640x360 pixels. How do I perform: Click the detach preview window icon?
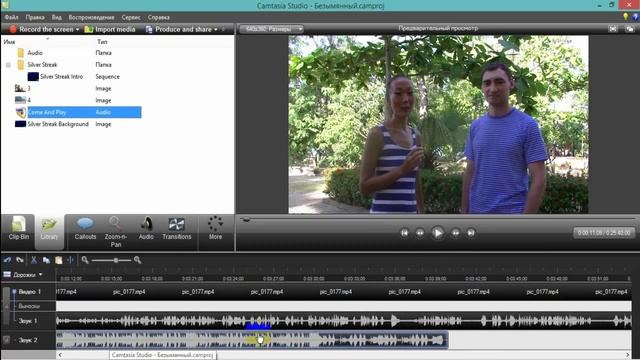[630, 29]
